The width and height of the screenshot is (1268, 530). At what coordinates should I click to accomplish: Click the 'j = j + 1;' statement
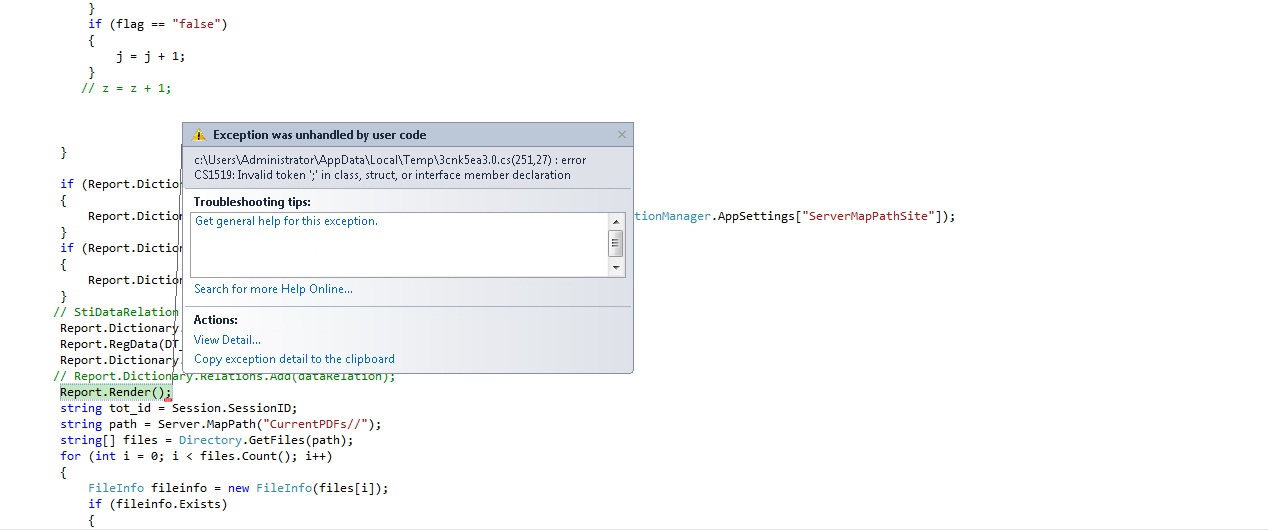(151, 56)
